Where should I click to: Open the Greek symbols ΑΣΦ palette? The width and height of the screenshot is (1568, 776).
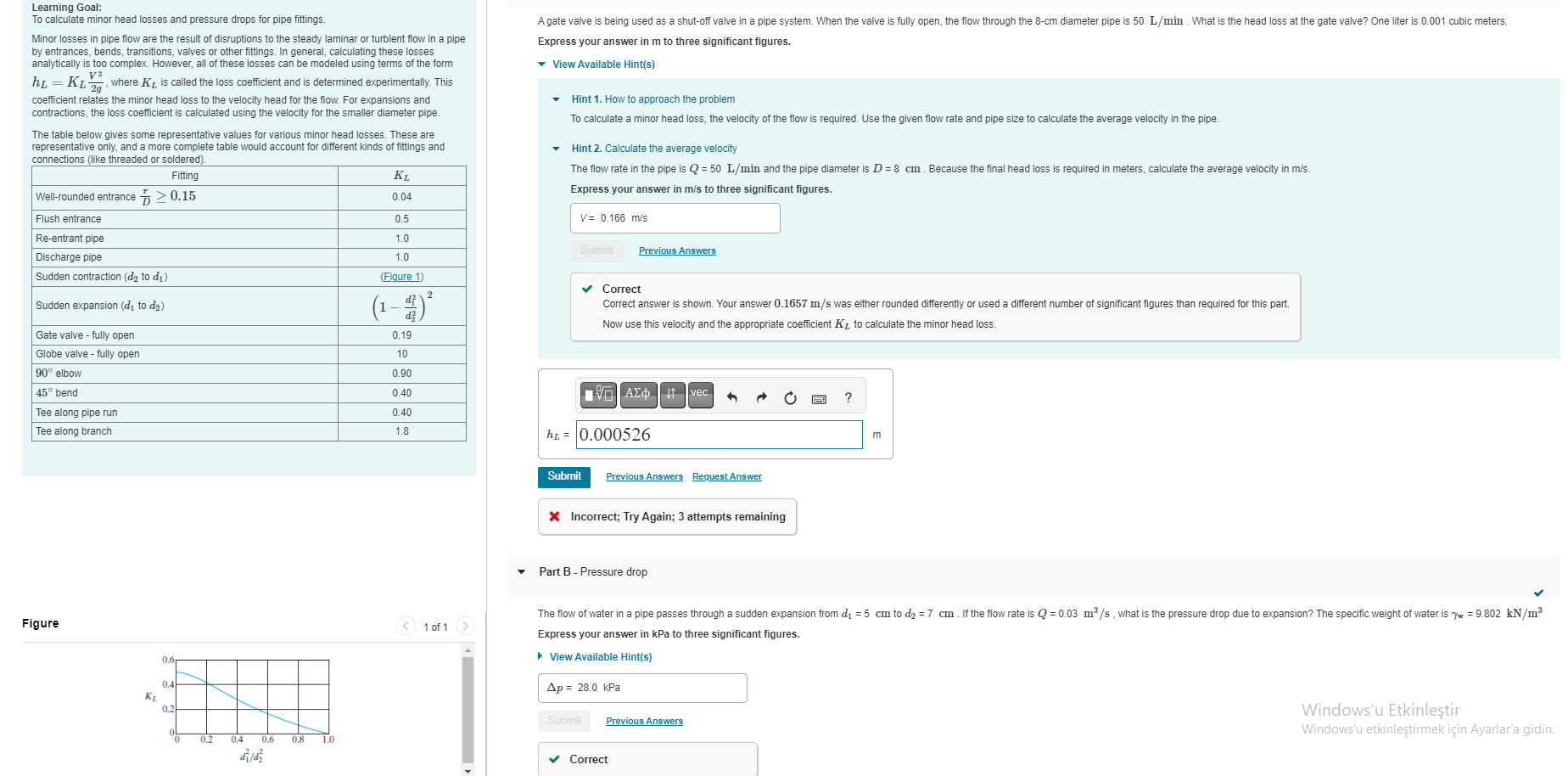coord(637,395)
